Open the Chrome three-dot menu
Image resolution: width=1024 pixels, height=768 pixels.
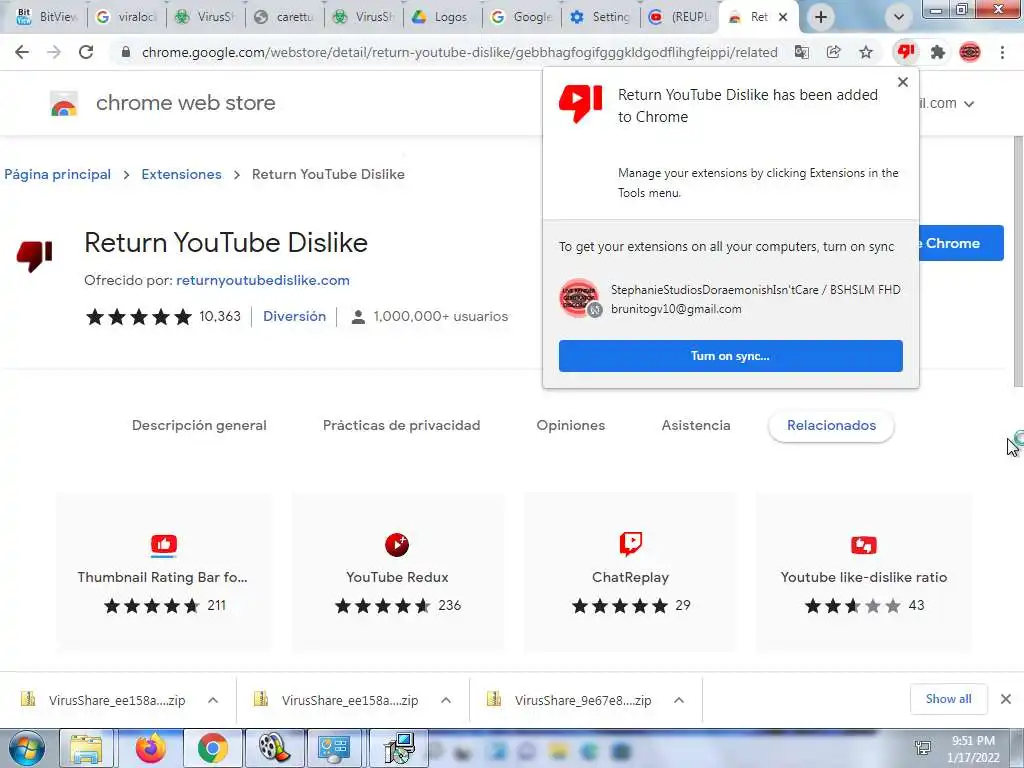tap(1002, 52)
